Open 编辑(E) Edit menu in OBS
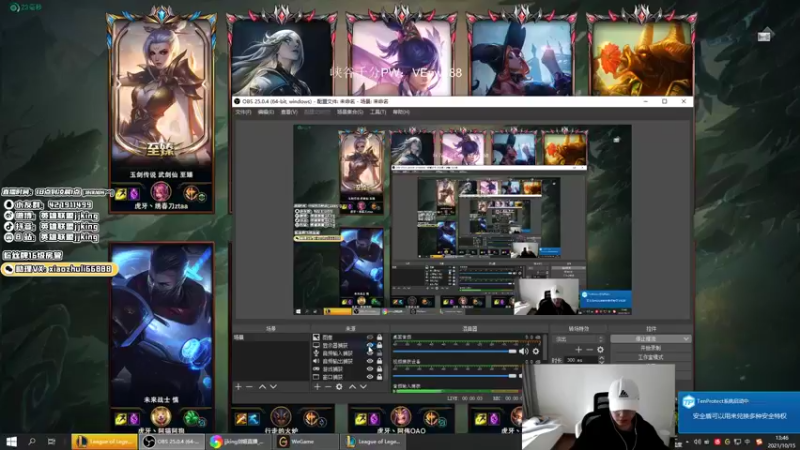Viewport: 800px width, 450px height. [266, 112]
